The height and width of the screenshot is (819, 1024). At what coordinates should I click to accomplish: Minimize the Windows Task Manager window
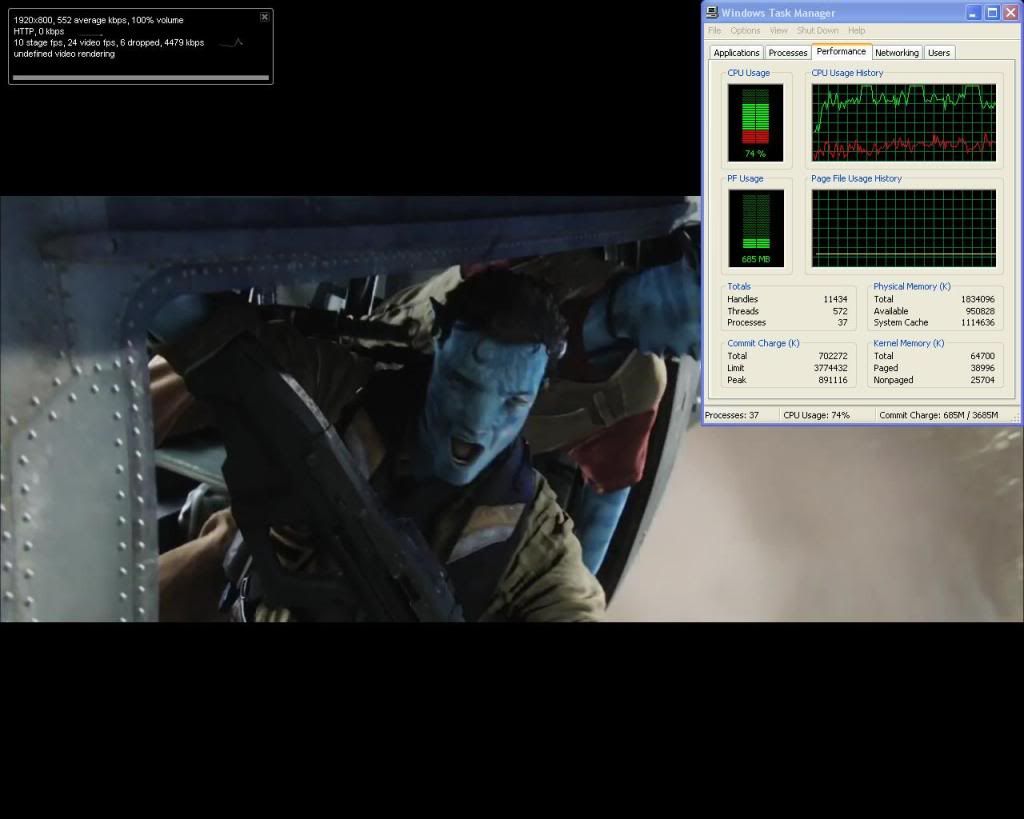point(973,12)
